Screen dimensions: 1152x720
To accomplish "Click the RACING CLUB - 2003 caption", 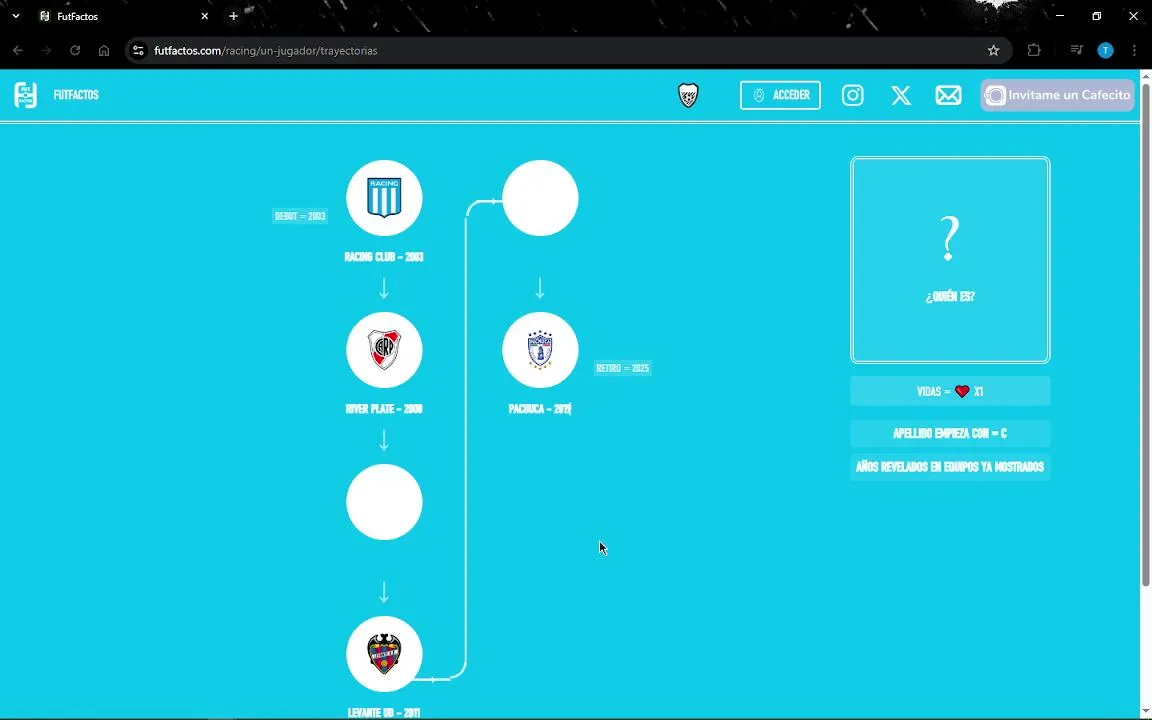I will point(384,257).
